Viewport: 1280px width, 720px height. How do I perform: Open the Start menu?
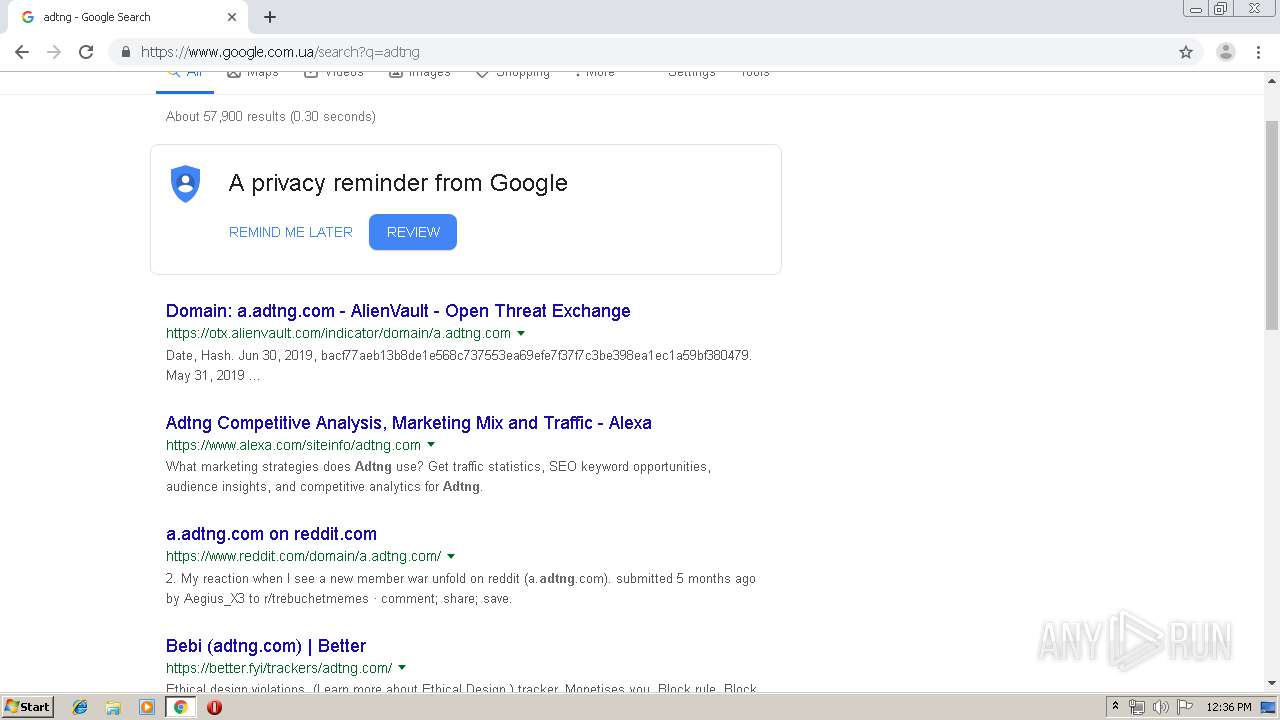(x=27, y=707)
